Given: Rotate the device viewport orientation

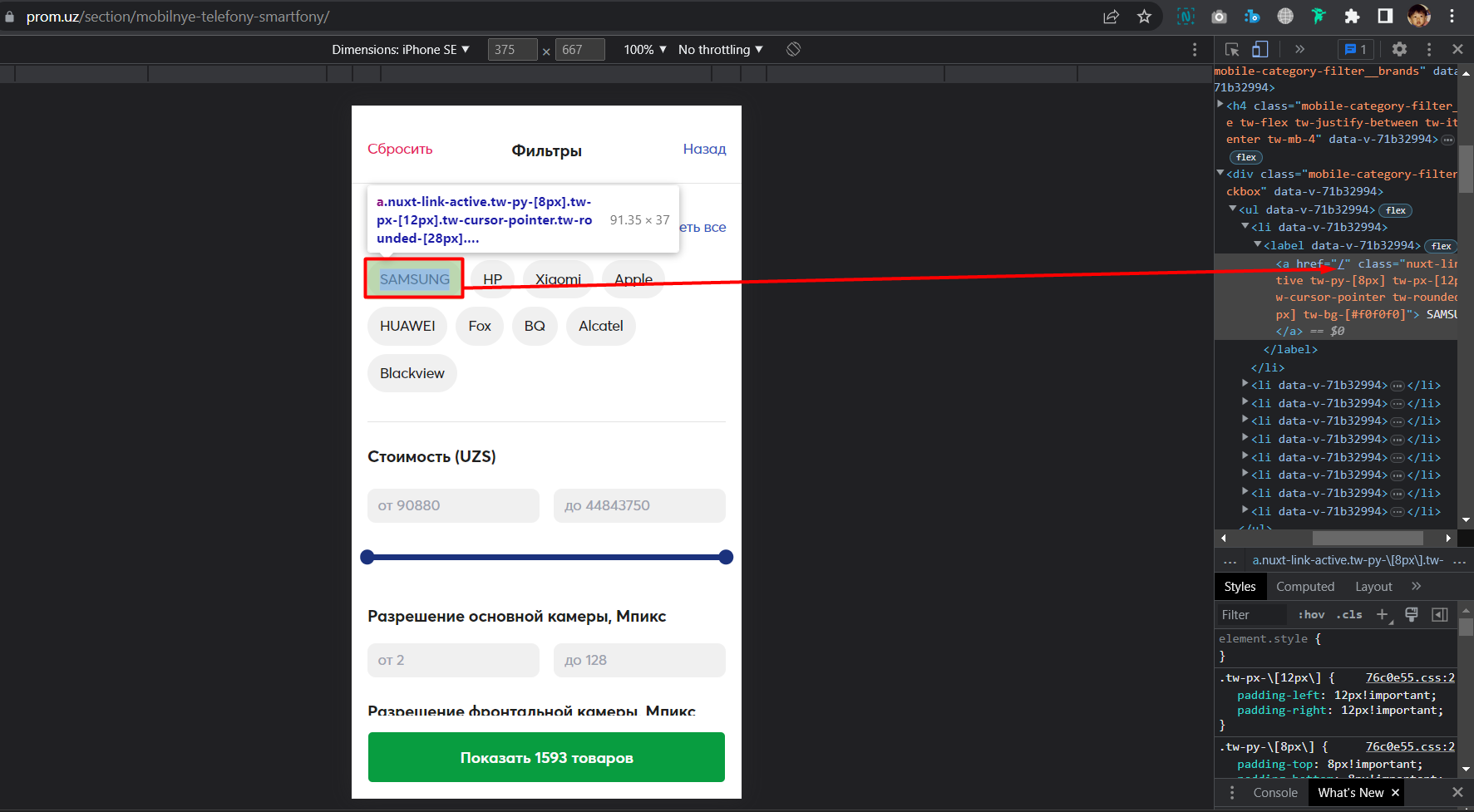Looking at the screenshot, I should (794, 49).
